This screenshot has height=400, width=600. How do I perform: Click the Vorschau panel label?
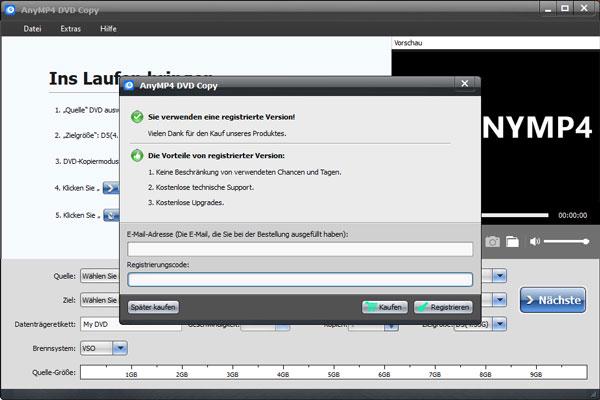coord(408,43)
